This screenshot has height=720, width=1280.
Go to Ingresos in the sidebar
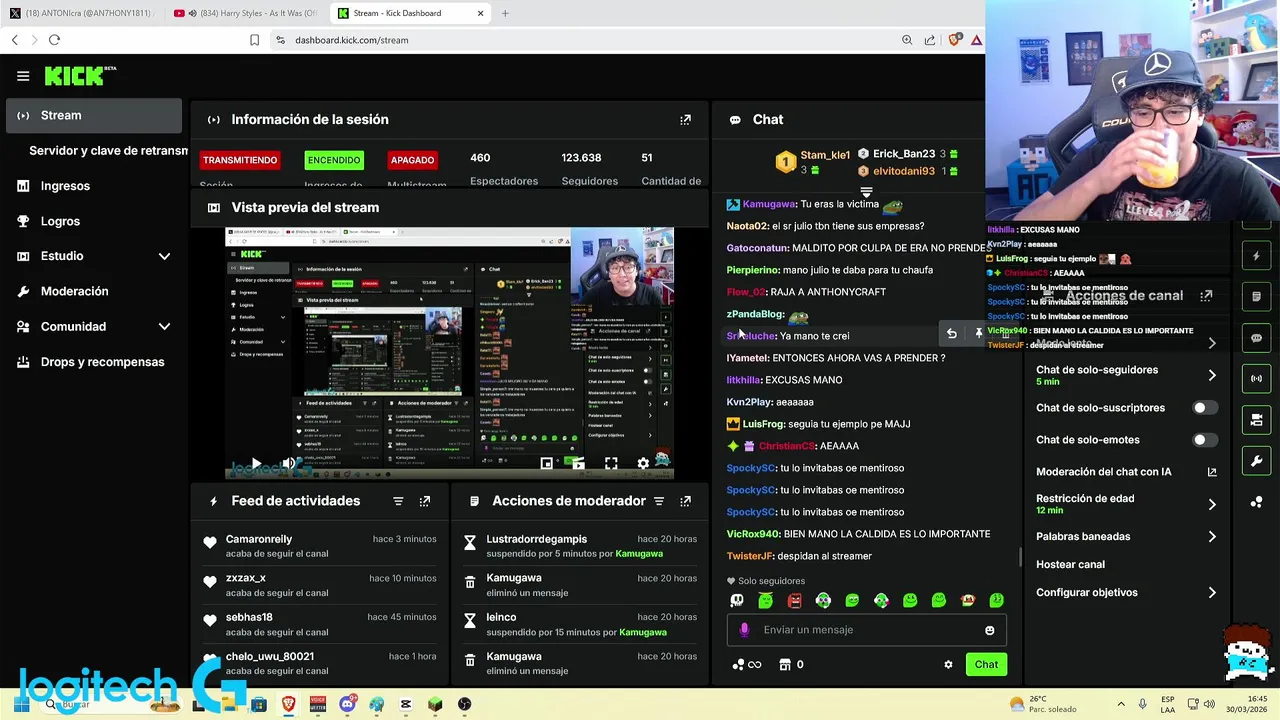pyautogui.click(x=65, y=186)
